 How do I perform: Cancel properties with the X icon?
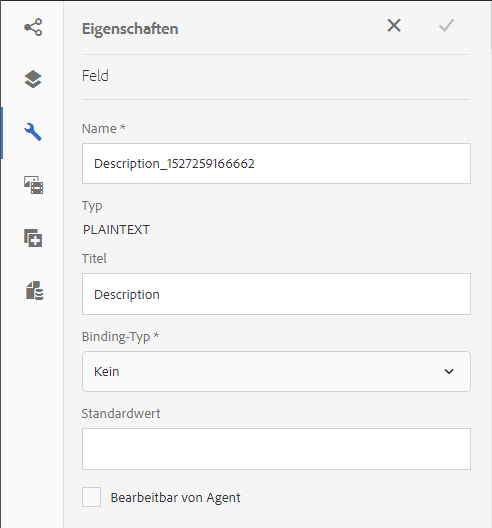click(x=394, y=26)
